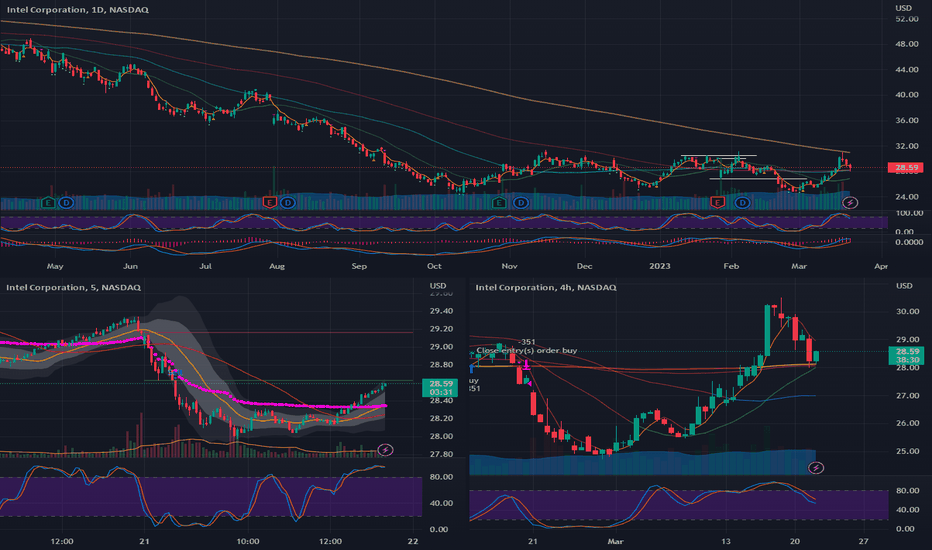Open the dividend marker right of February
Screen dimensions: 932x550
click(742, 203)
